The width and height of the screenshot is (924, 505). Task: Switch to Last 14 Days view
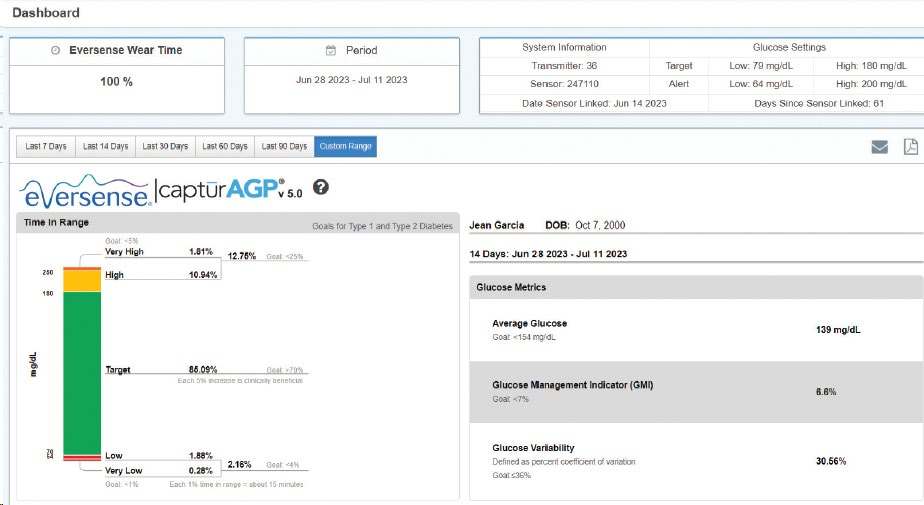tap(105, 147)
